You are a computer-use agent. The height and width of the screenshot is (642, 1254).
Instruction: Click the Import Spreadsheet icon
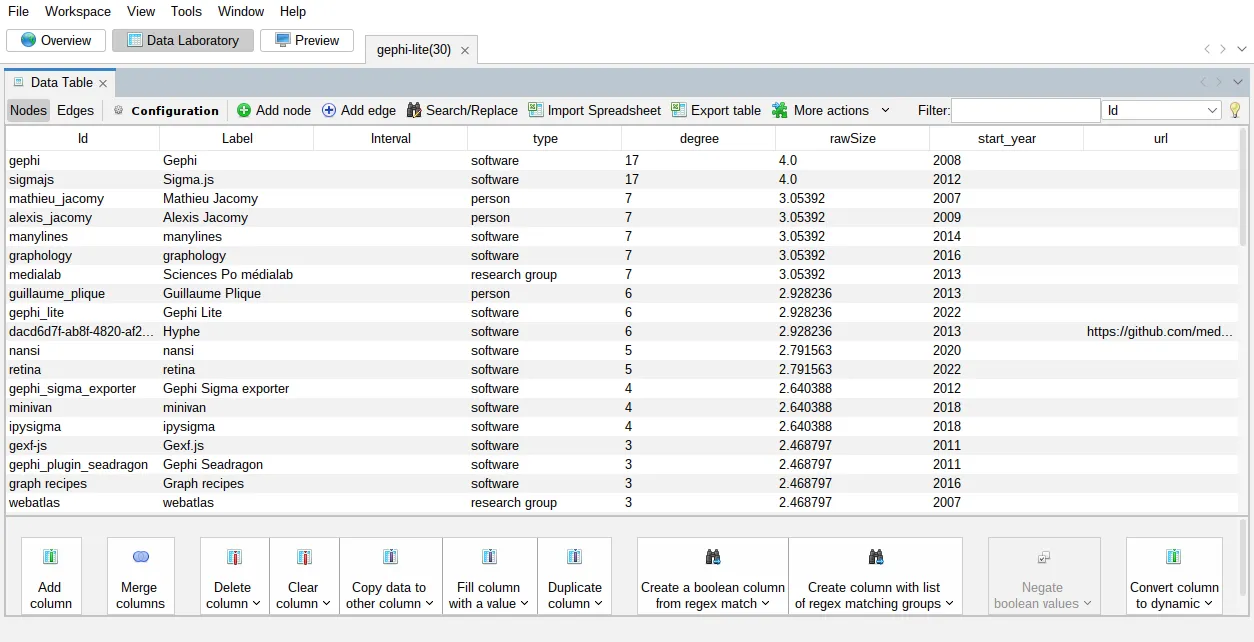tap(536, 111)
